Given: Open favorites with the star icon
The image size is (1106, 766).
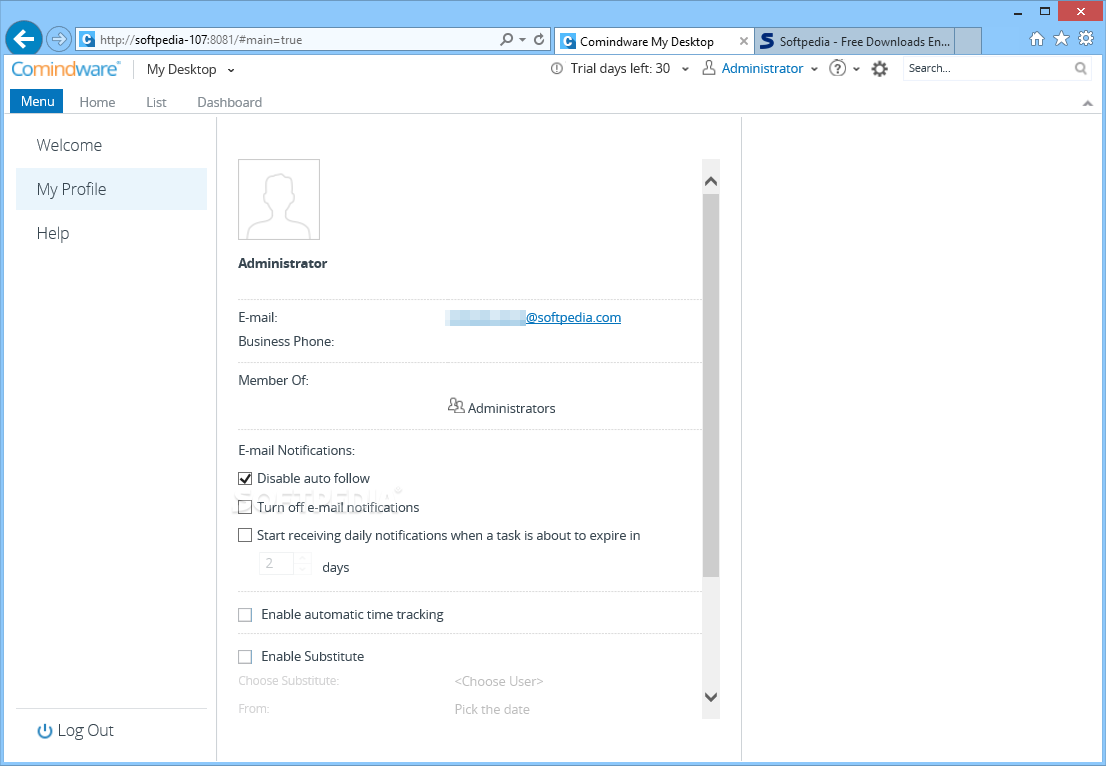Looking at the screenshot, I should tap(1061, 39).
